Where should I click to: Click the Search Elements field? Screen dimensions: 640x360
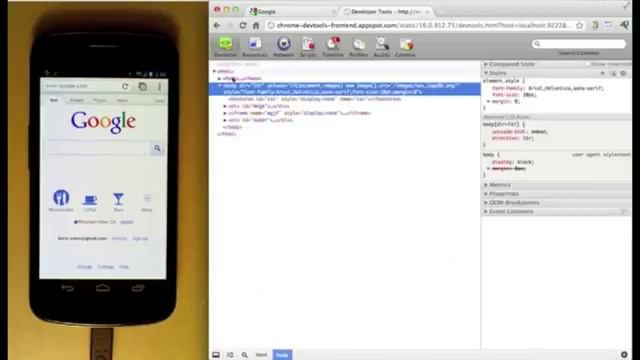[x=579, y=44]
